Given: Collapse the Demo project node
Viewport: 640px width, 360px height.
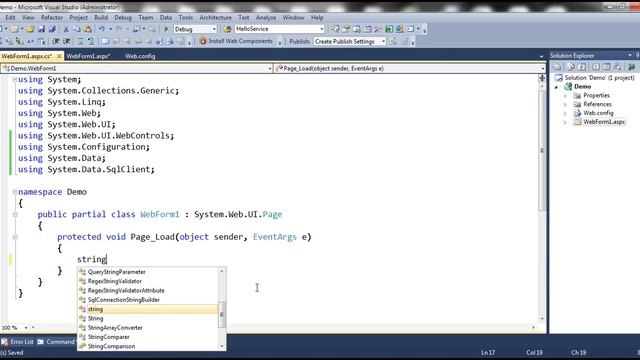Looking at the screenshot, I should coord(556,87).
